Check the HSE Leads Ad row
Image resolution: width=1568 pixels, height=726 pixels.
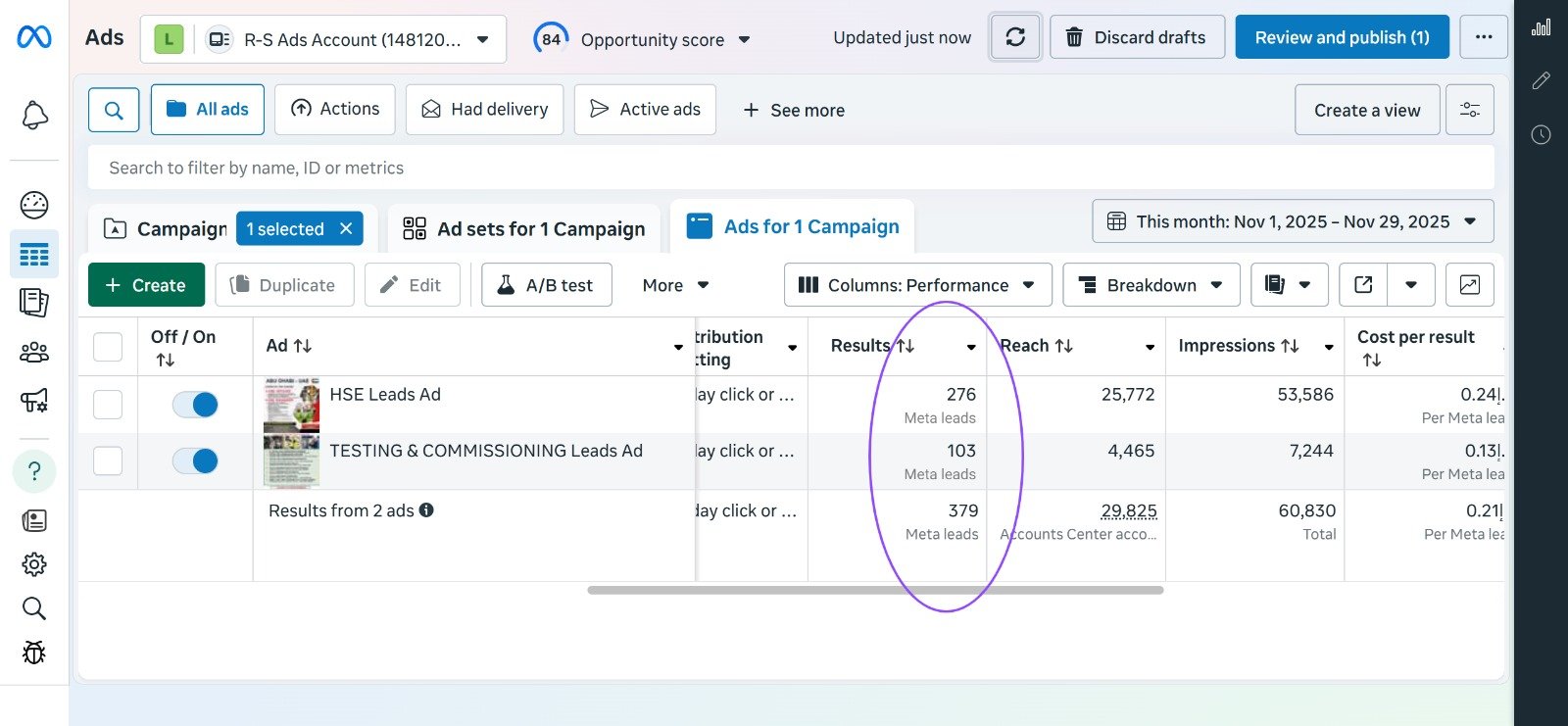coord(108,405)
